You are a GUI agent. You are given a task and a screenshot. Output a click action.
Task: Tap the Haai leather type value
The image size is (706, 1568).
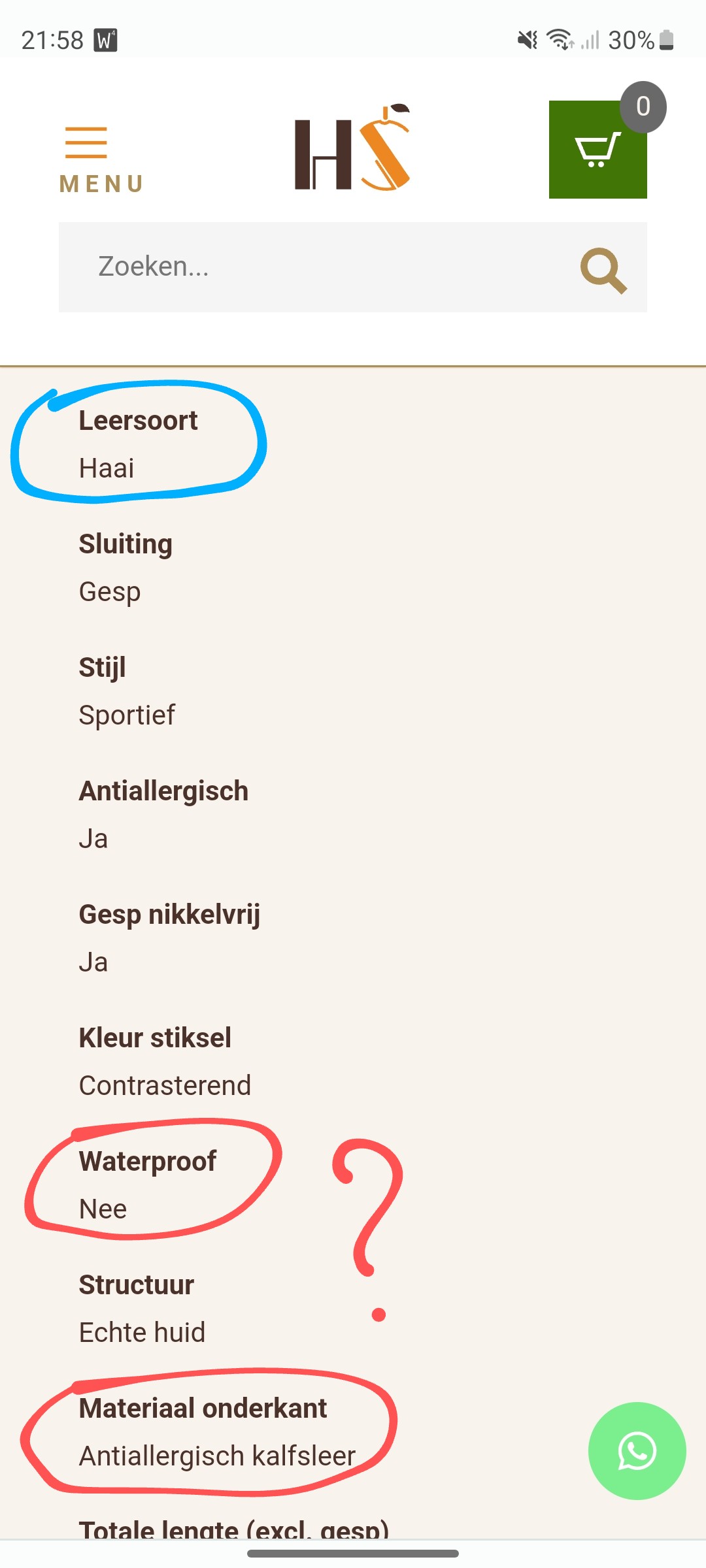107,468
